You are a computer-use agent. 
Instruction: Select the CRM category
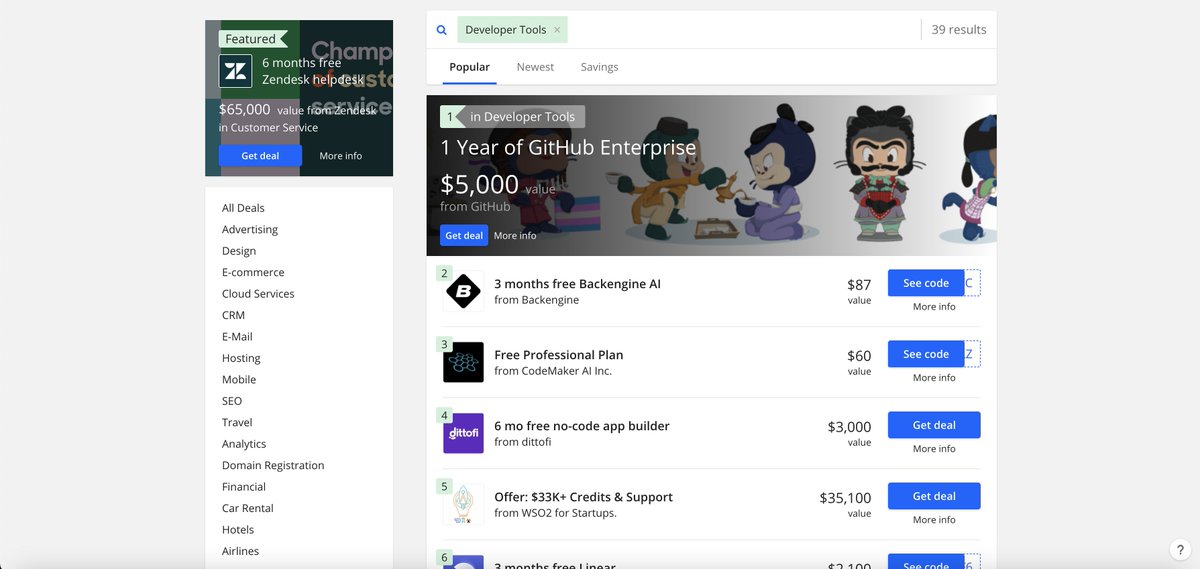[233, 315]
